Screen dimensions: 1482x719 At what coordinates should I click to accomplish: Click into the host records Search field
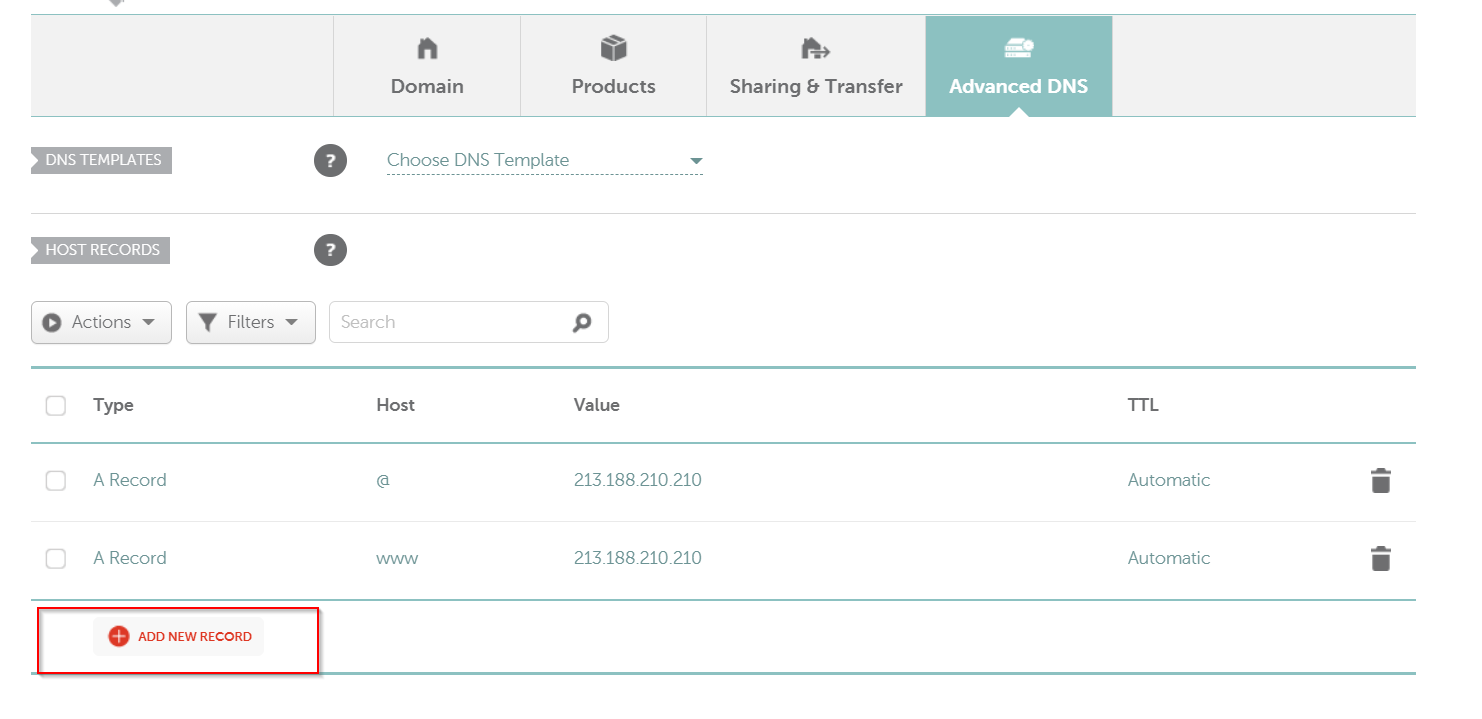pos(450,323)
